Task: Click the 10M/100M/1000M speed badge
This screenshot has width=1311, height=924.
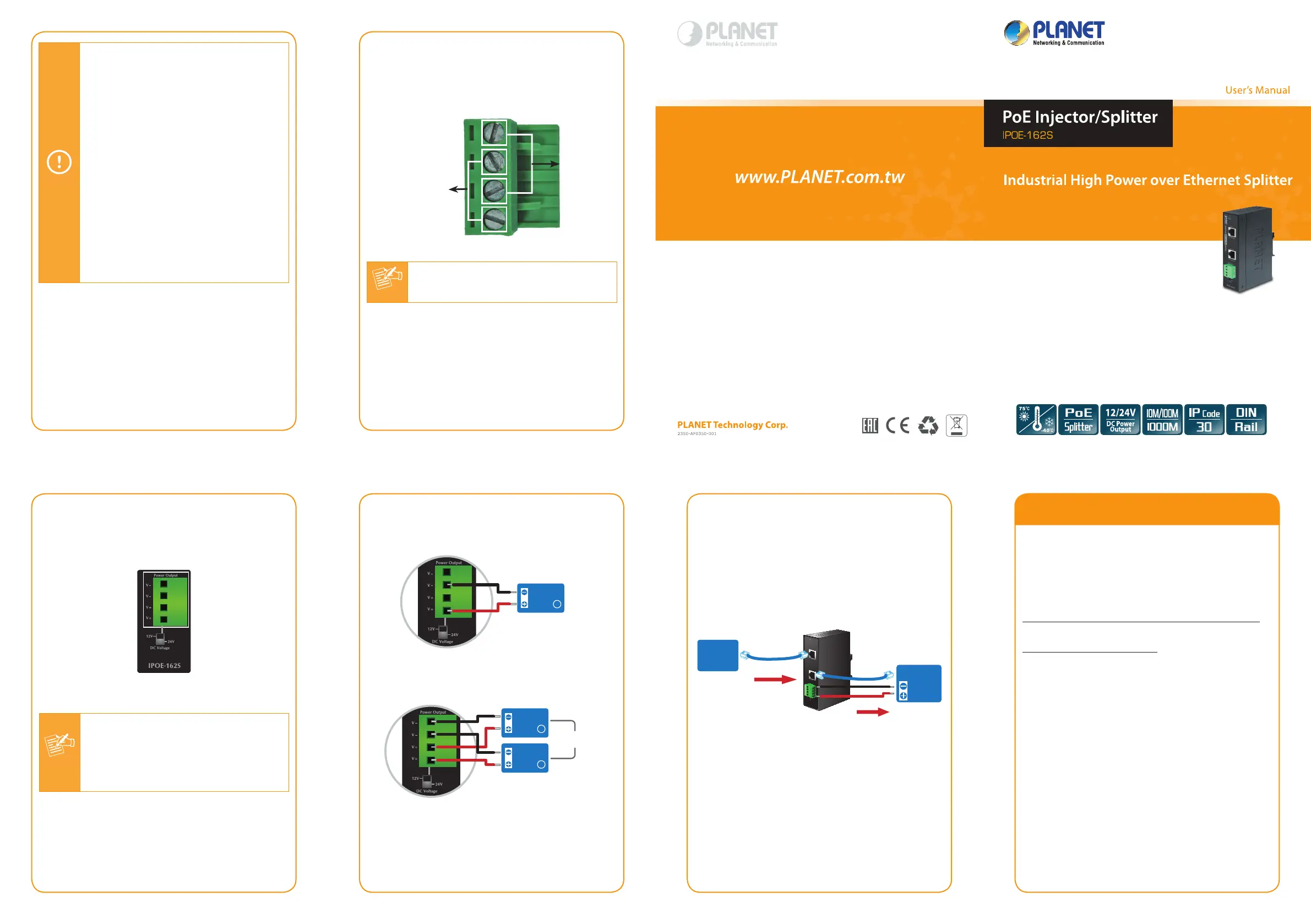Action: [1162, 420]
